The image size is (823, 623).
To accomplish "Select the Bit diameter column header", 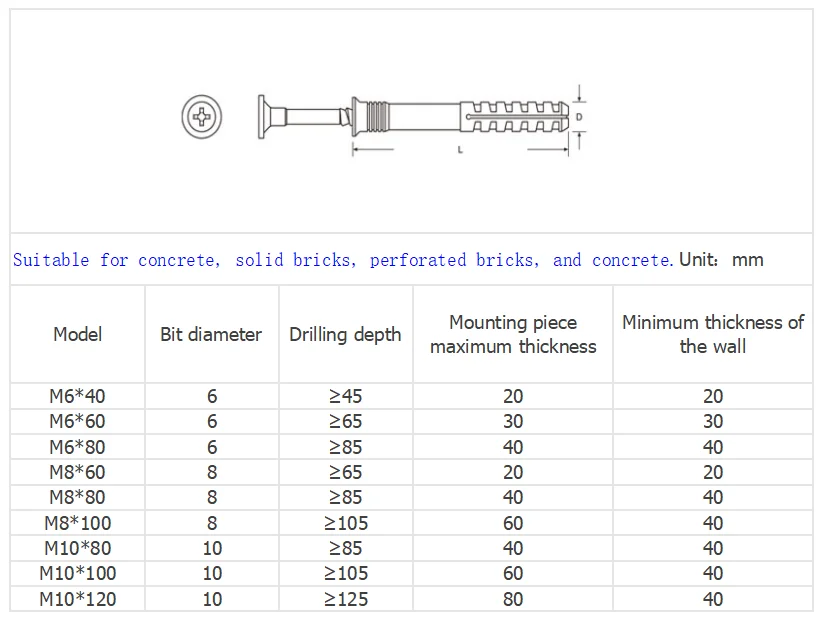I will point(211,334).
